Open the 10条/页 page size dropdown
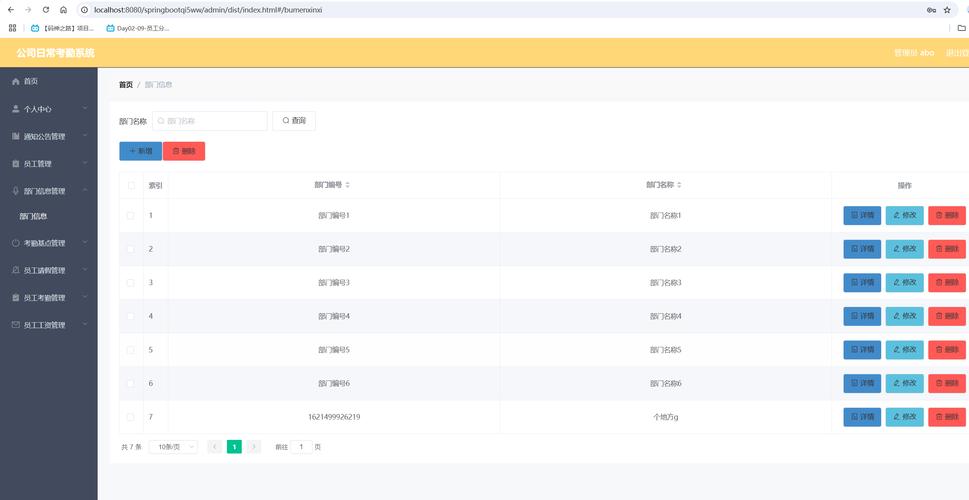 pos(173,447)
